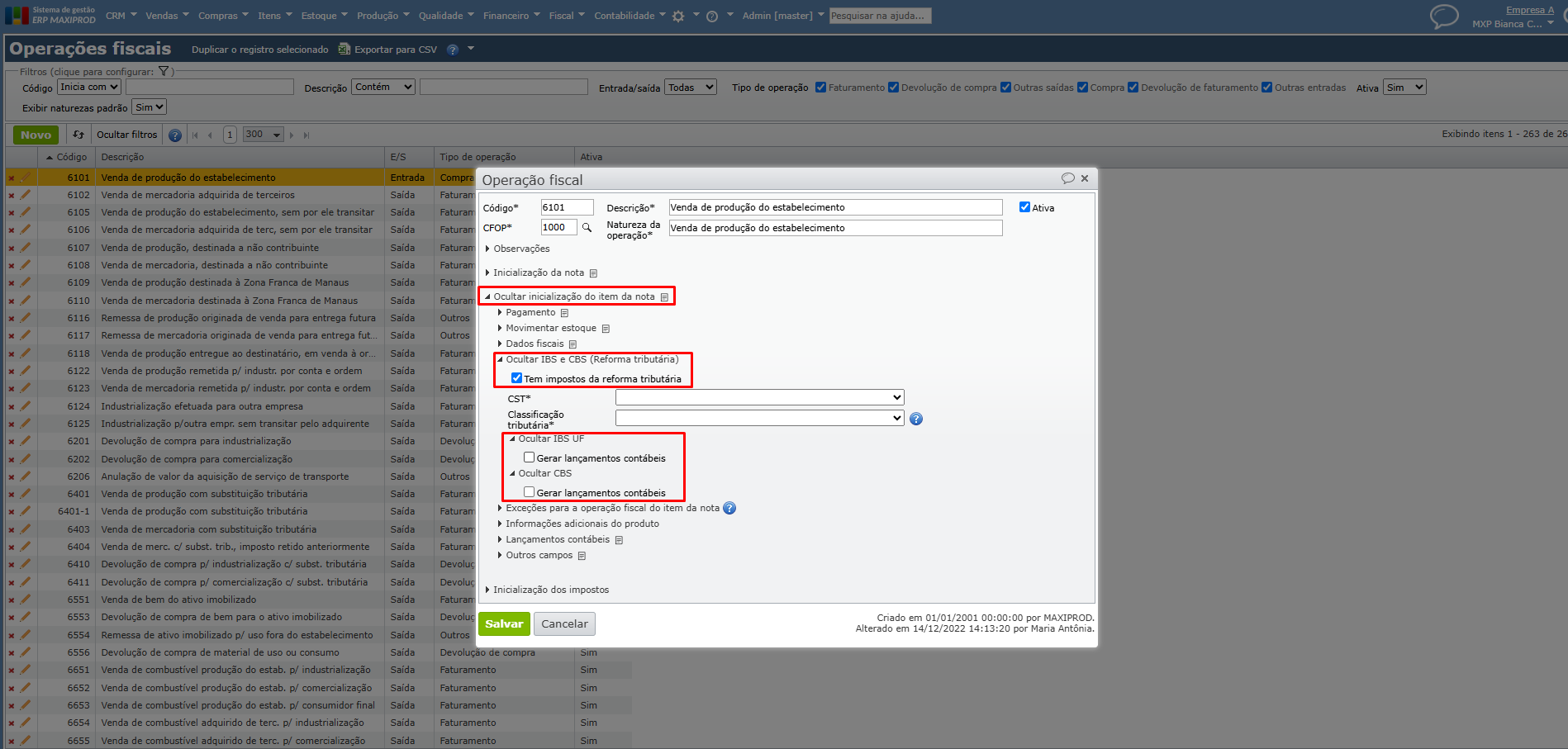
Task: Expand the Observações section
Action: [x=517, y=249]
